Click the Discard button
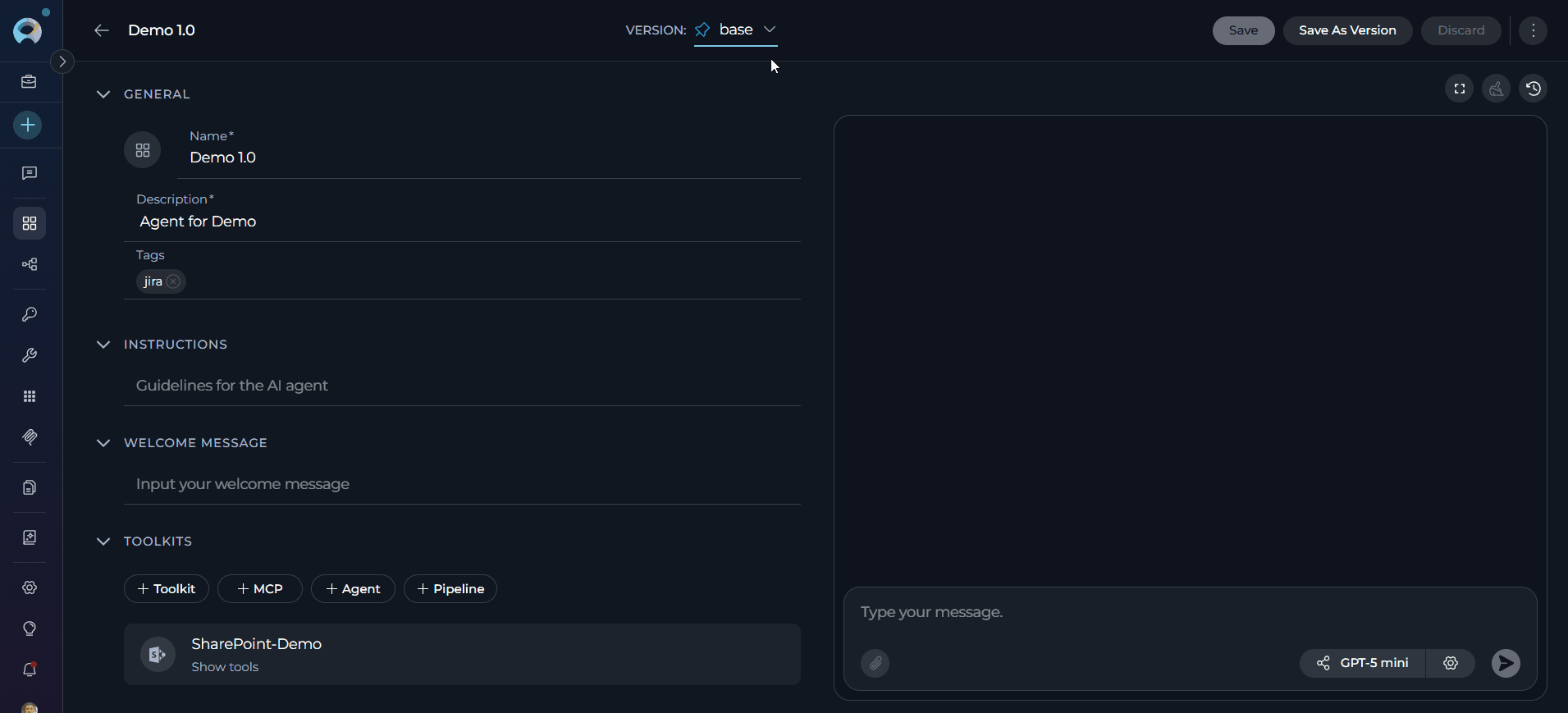 (x=1461, y=30)
